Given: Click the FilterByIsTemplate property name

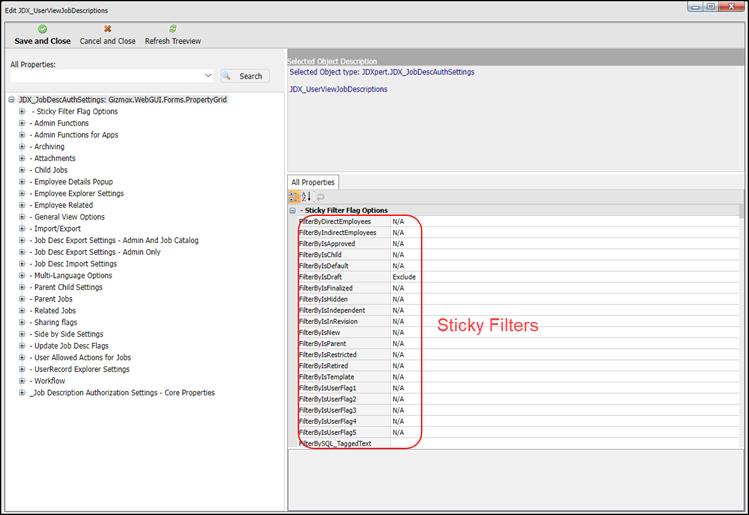Looking at the screenshot, I should 327,376.
